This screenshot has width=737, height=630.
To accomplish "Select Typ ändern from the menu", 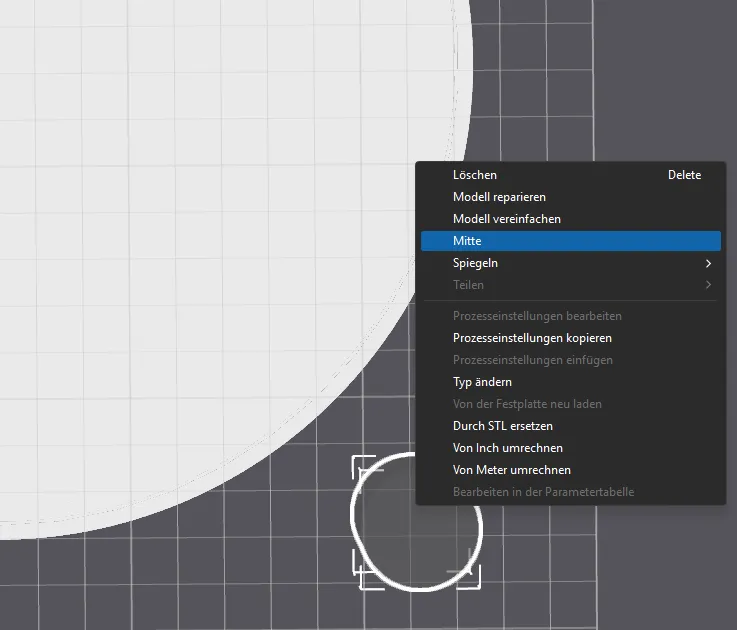I will click(571, 382).
